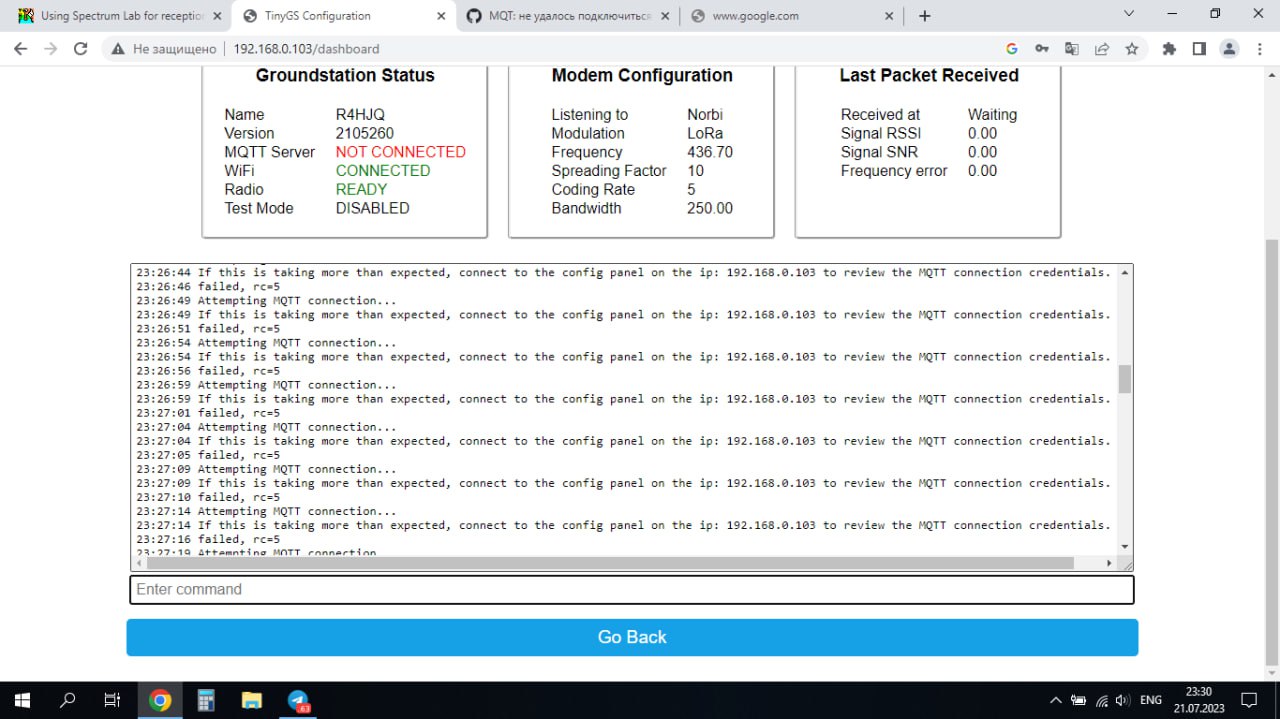Click the browser back arrow

(x=21, y=48)
